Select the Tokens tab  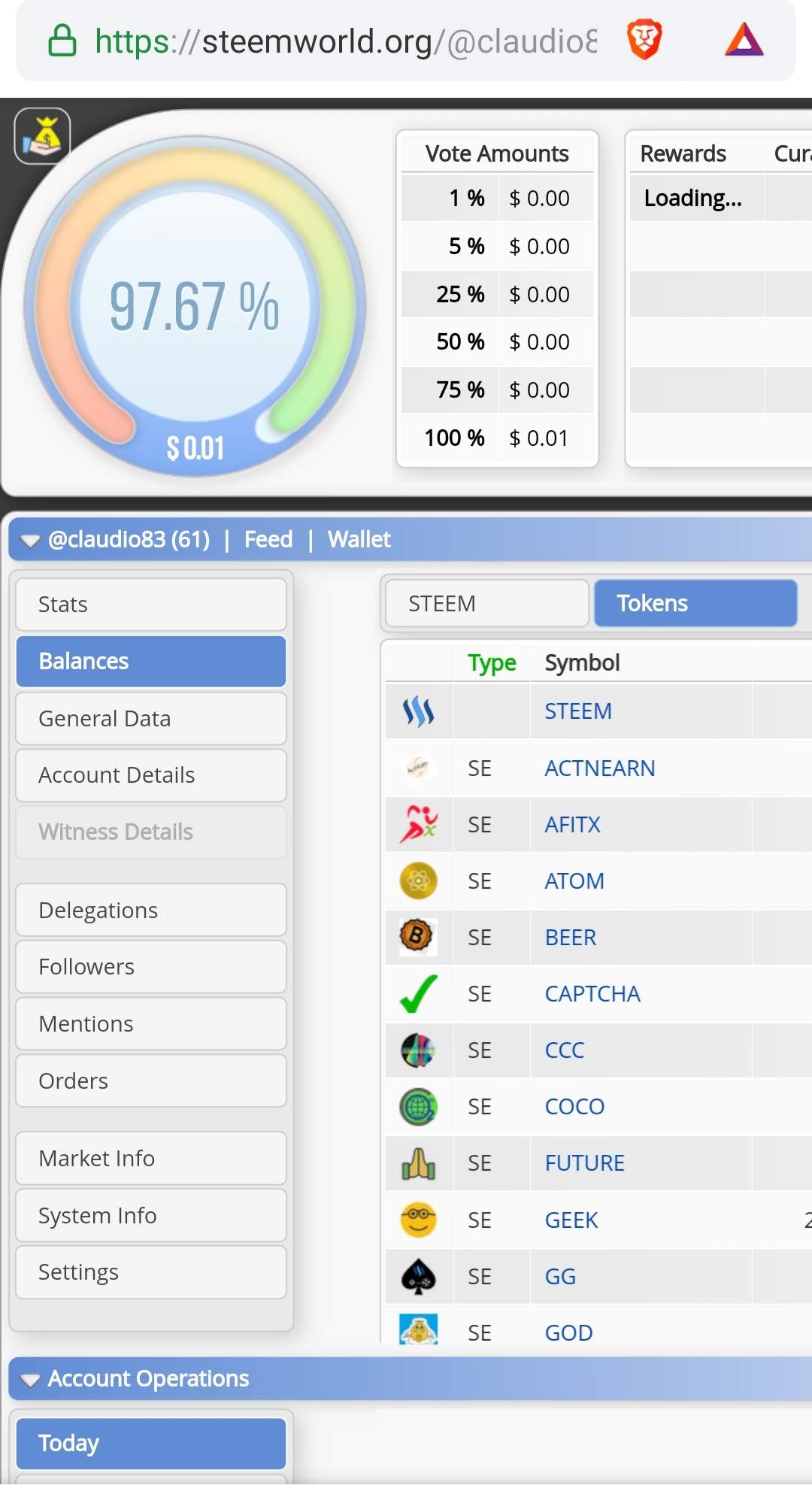tap(695, 604)
